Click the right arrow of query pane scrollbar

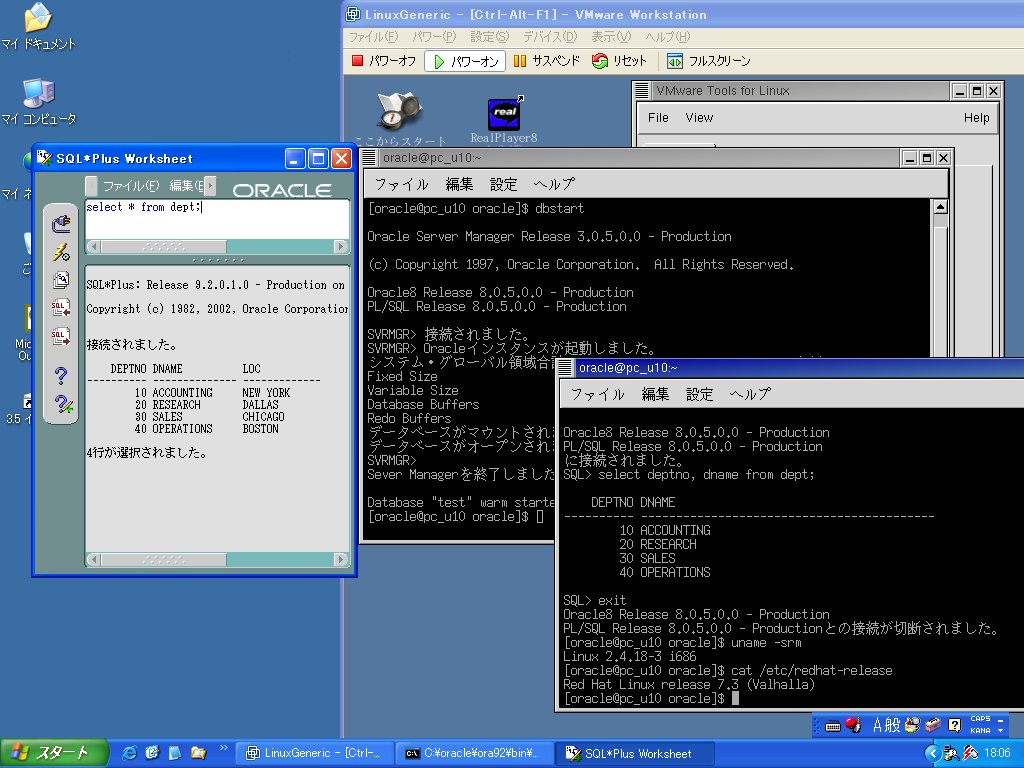341,247
